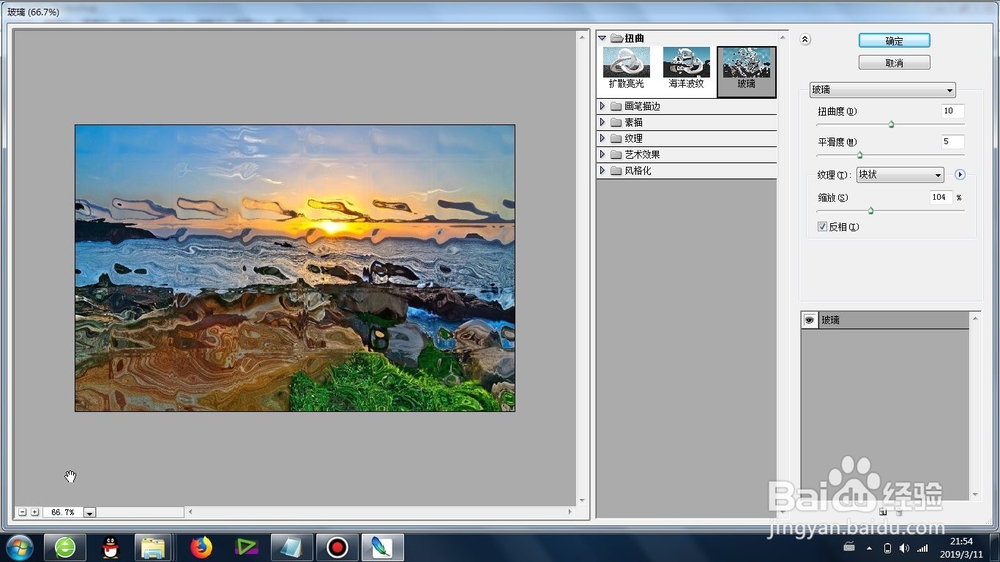Expand the 画笔描边 filter category
1000x562 pixels.
[x=602, y=106]
